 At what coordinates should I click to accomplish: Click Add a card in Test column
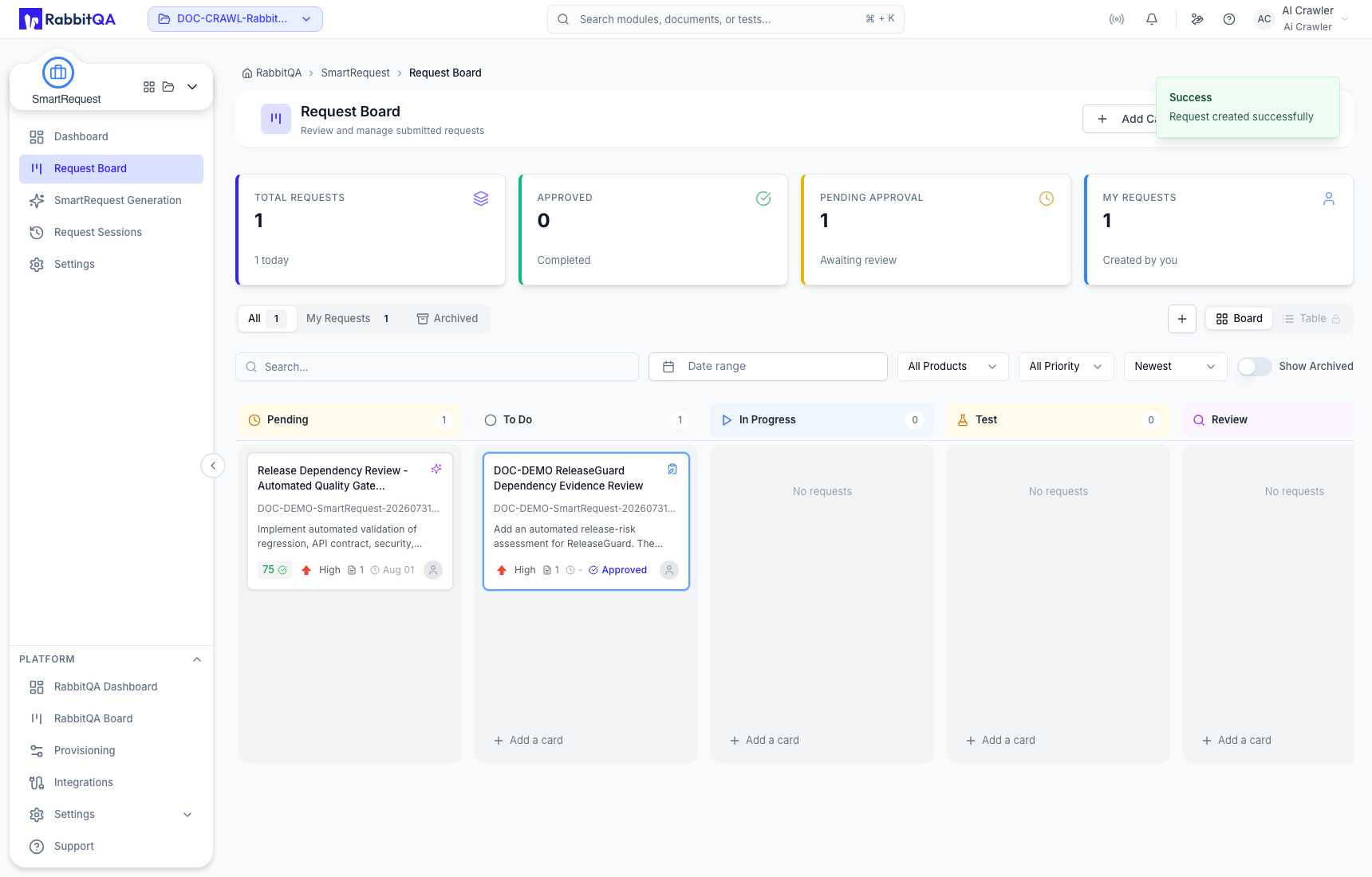pyautogui.click(x=1001, y=741)
